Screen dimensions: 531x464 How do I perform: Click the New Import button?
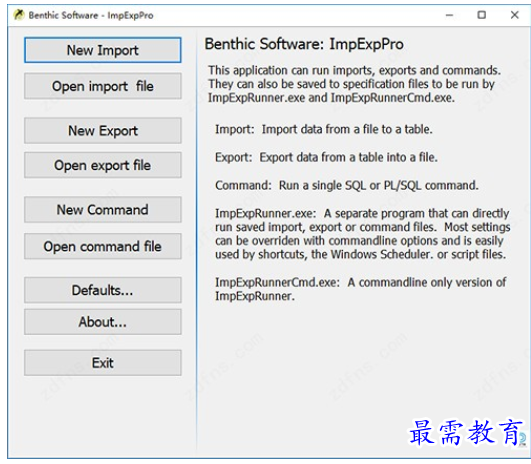coord(103,50)
